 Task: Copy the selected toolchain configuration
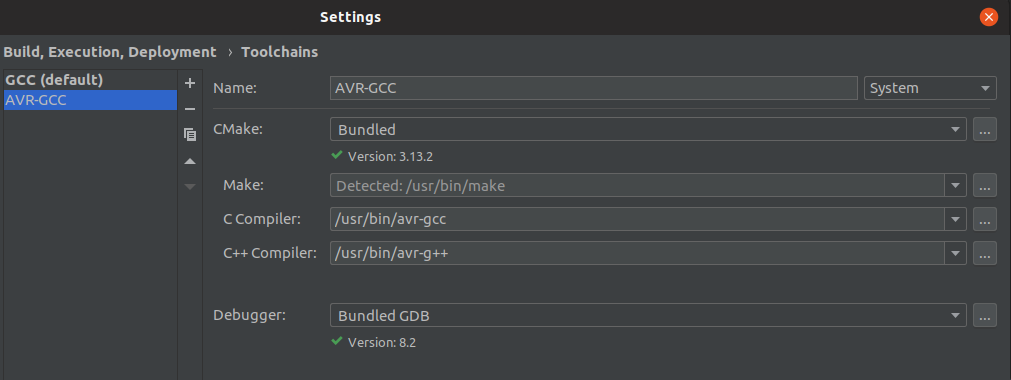click(x=190, y=134)
